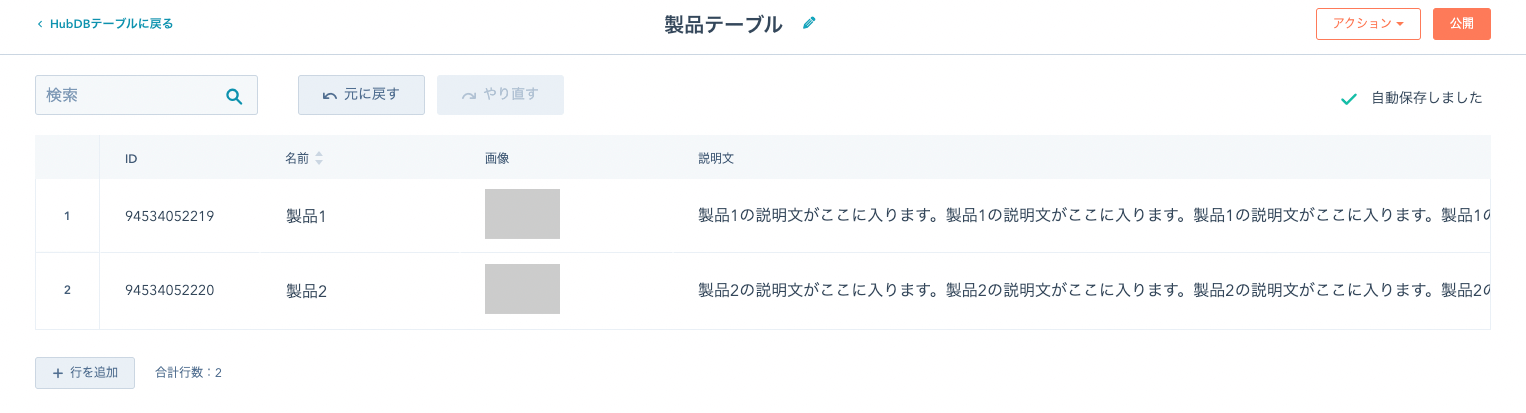Select the 製品1 image thumbnail

[x=522, y=214]
